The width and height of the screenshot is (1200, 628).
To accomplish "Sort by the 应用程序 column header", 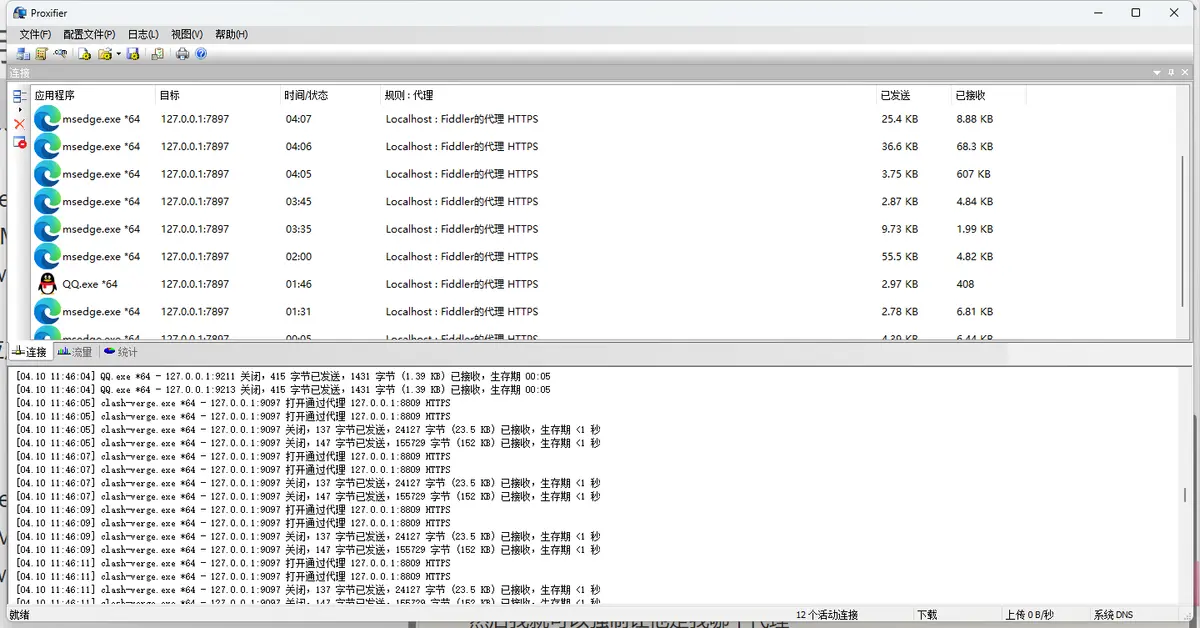I will [94, 95].
